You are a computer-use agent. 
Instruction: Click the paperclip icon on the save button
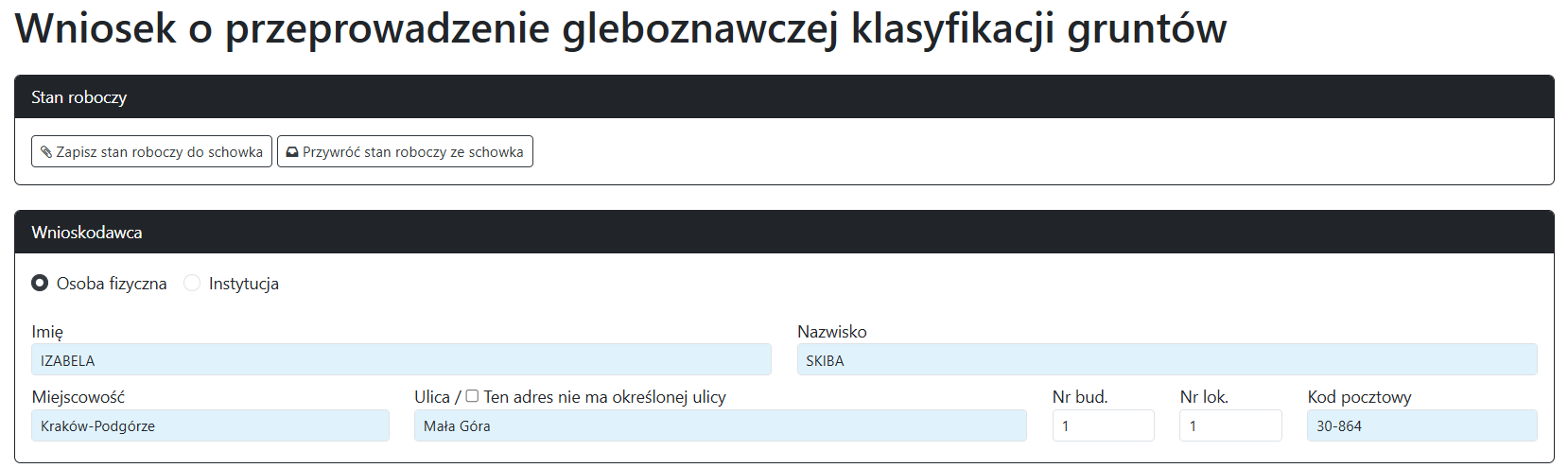click(x=46, y=152)
